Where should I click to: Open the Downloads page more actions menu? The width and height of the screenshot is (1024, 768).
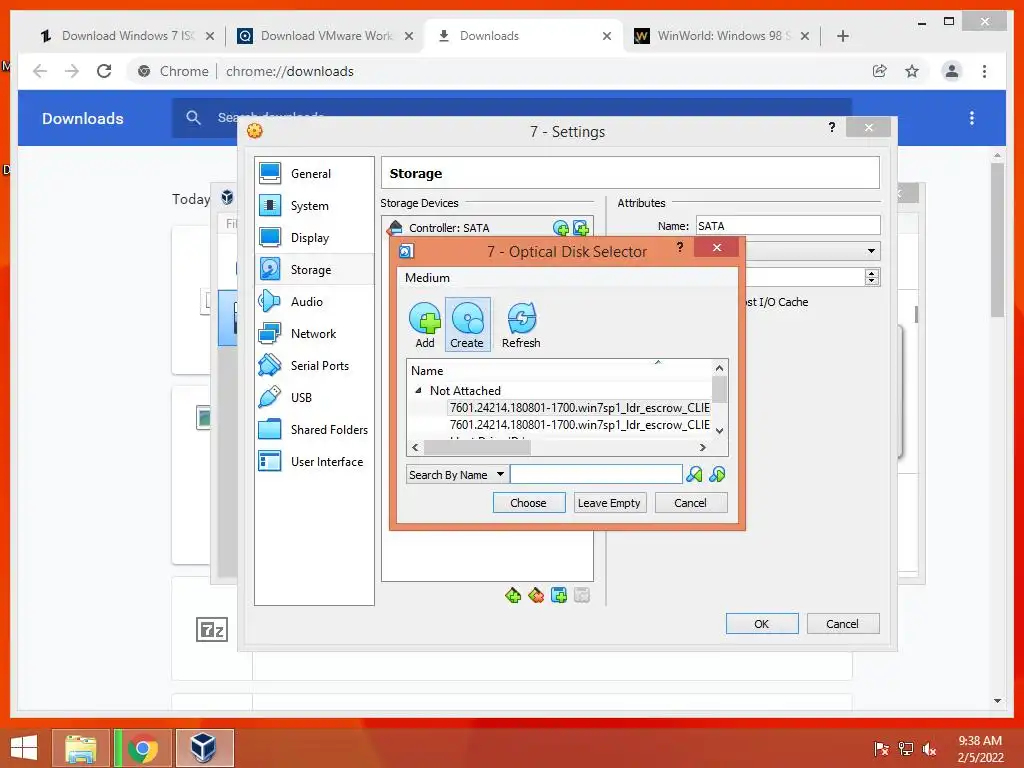(972, 118)
